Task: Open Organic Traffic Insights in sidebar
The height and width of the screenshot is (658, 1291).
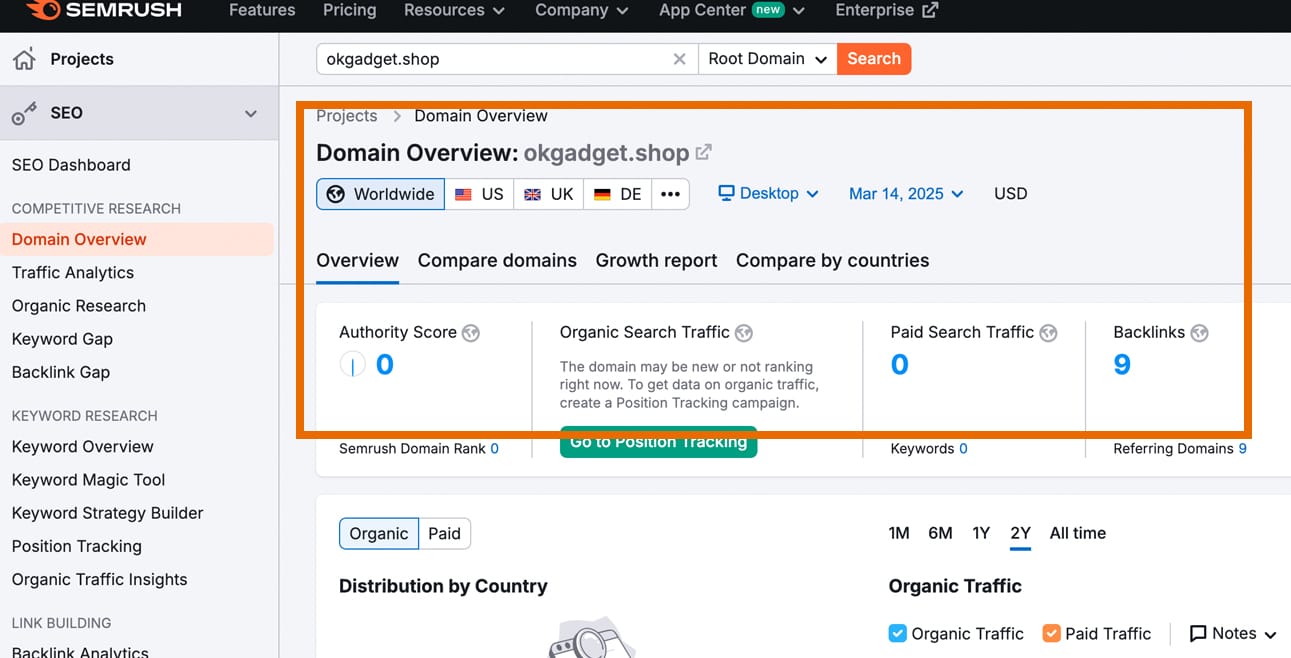Action: tap(100, 579)
